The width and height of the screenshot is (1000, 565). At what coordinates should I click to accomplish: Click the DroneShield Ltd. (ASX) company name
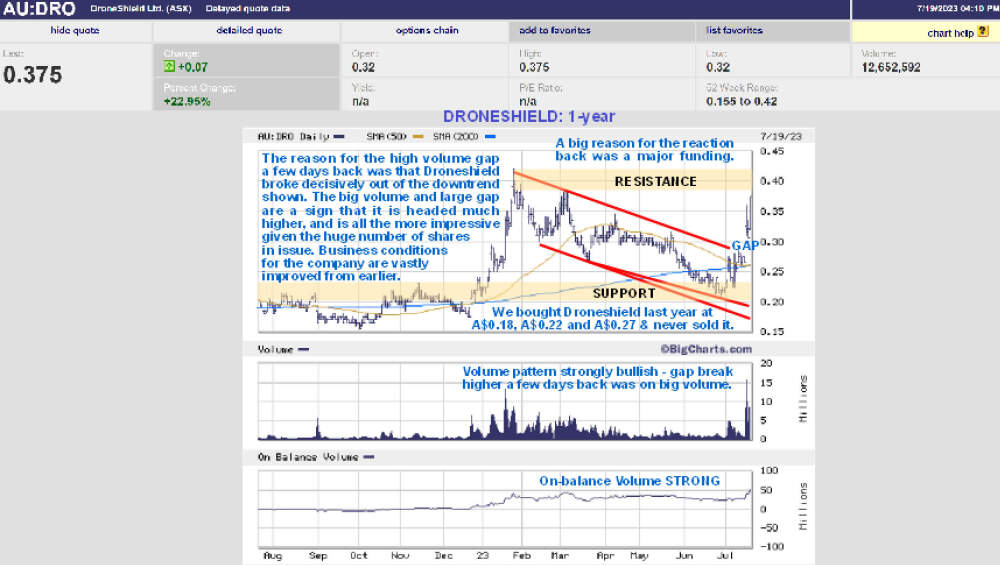click(140, 9)
